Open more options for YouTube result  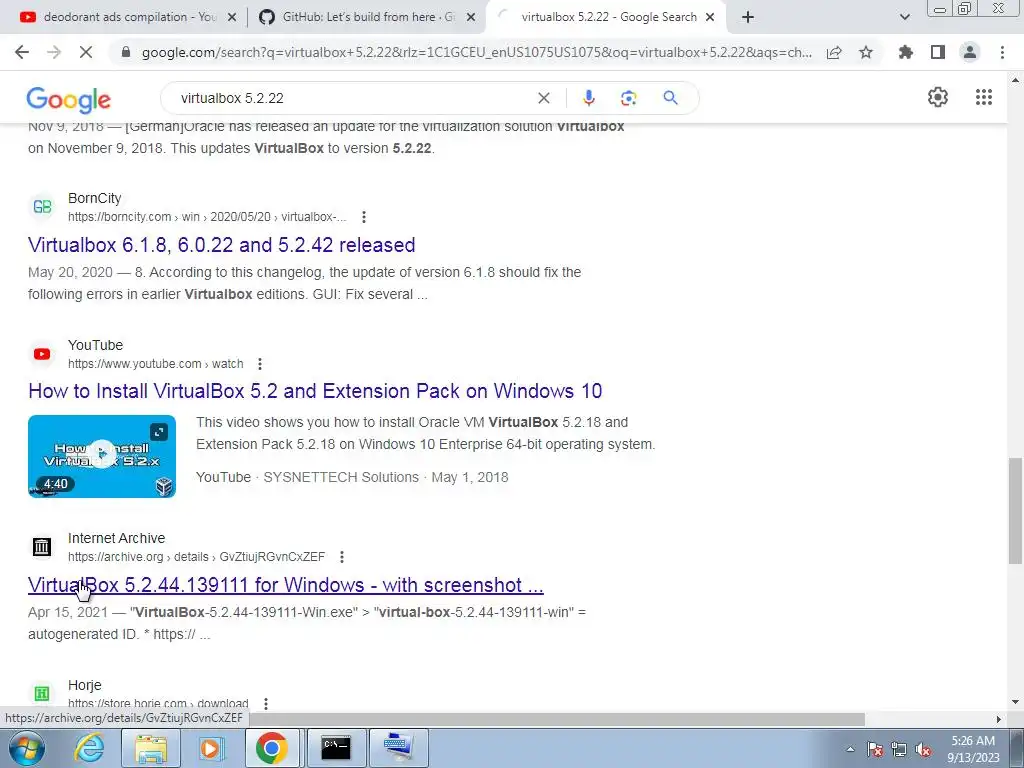tap(260, 364)
